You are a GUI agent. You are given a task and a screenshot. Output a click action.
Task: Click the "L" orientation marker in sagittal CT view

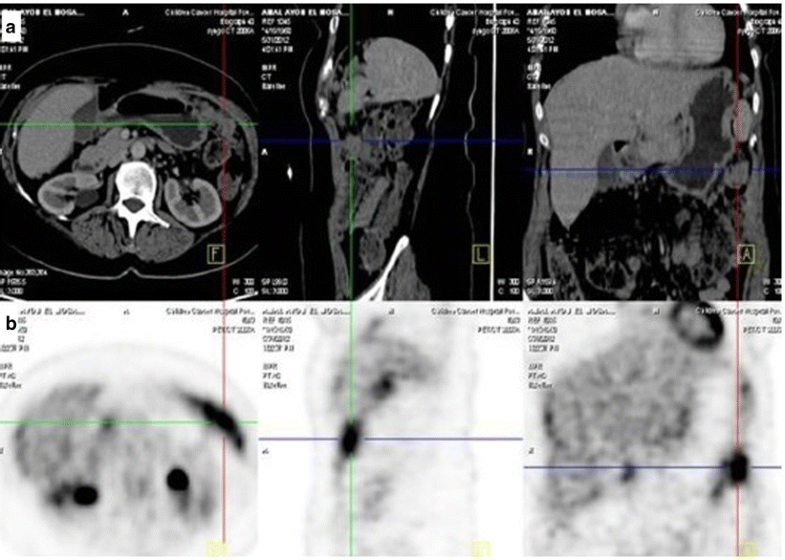point(481,255)
